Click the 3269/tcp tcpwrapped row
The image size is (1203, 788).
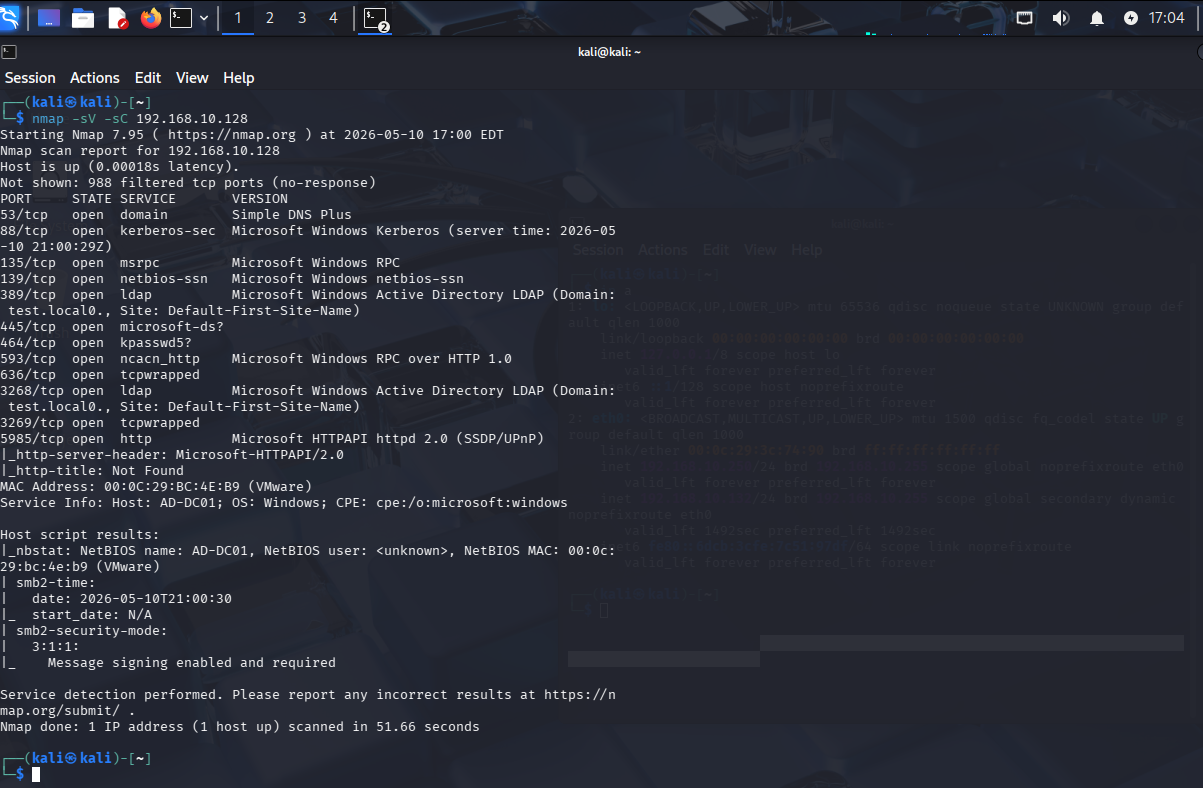pyautogui.click(x=100, y=423)
